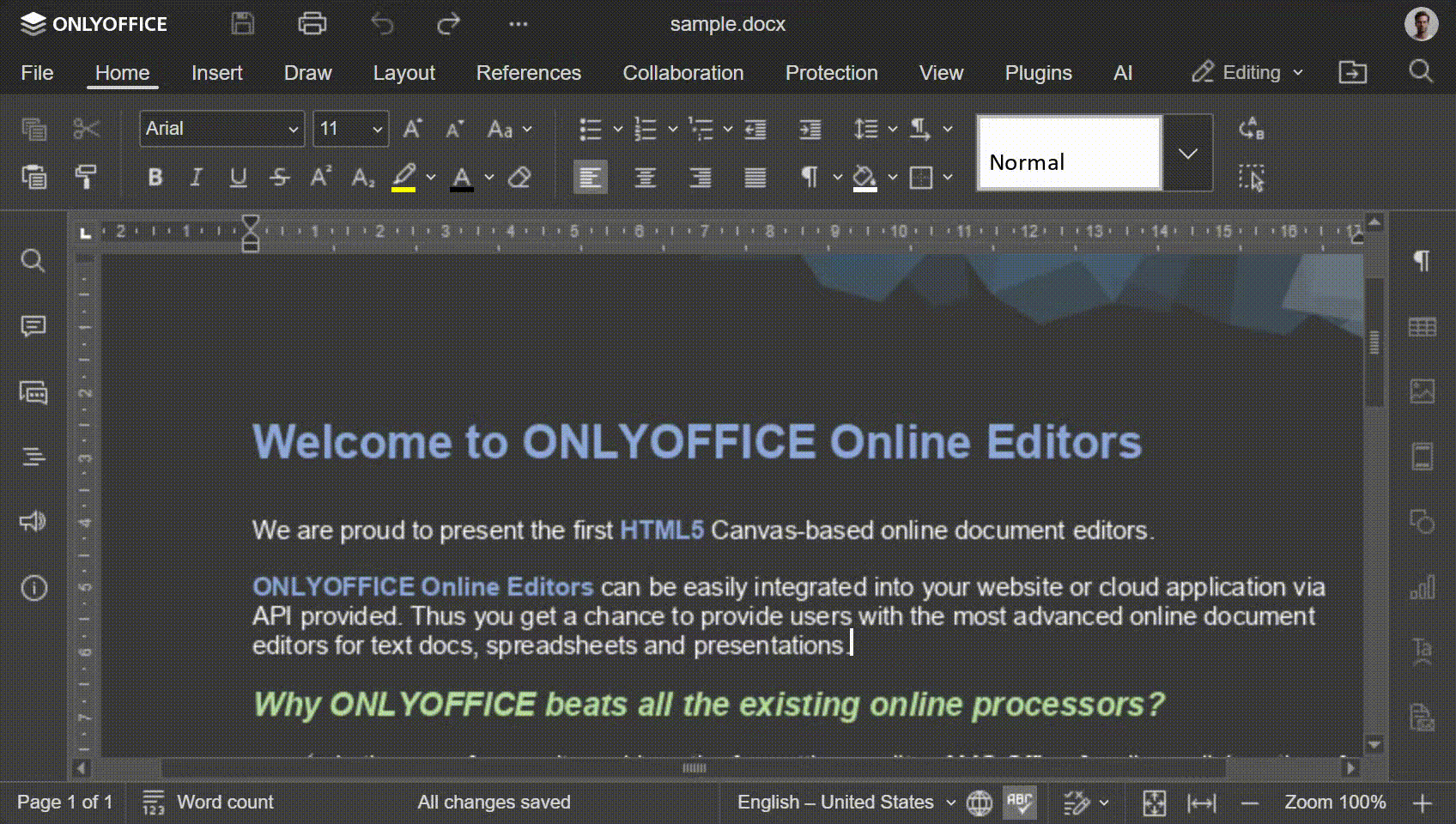Click the Select all icon
This screenshot has height=824, width=1456.
pyautogui.click(x=1252, y=178)
